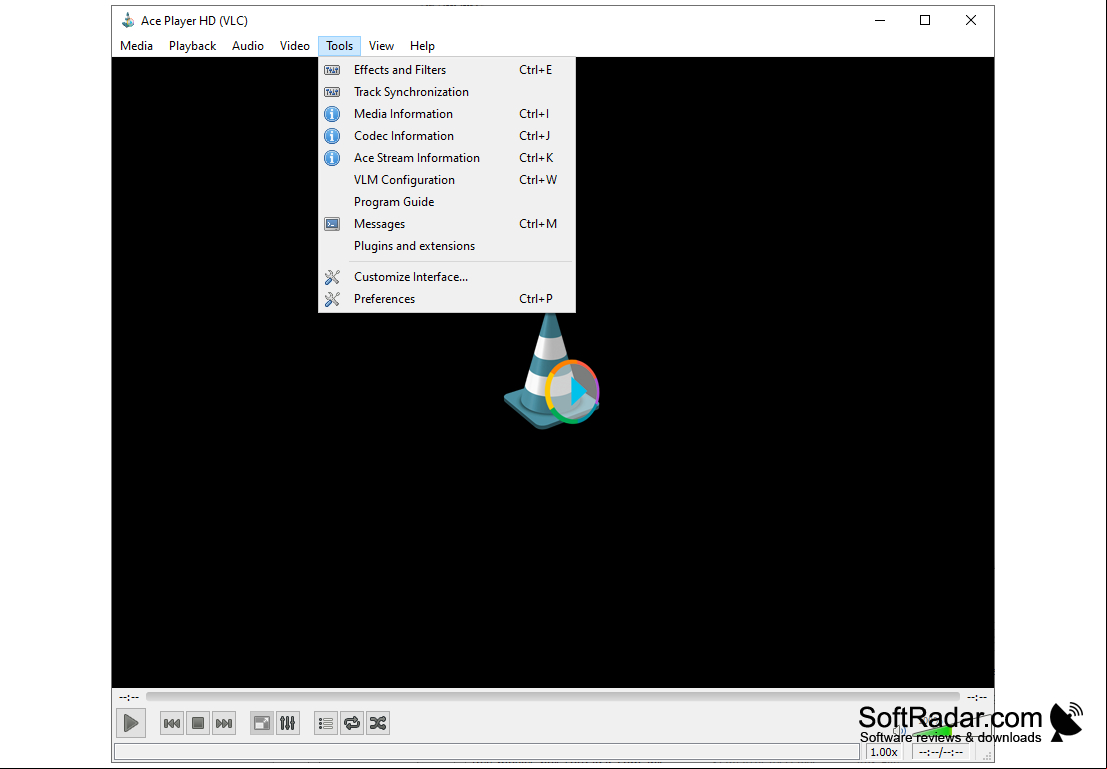Minimize the Ace Player window
Viewport: 1107px width, 769px height.
[880, 20]
